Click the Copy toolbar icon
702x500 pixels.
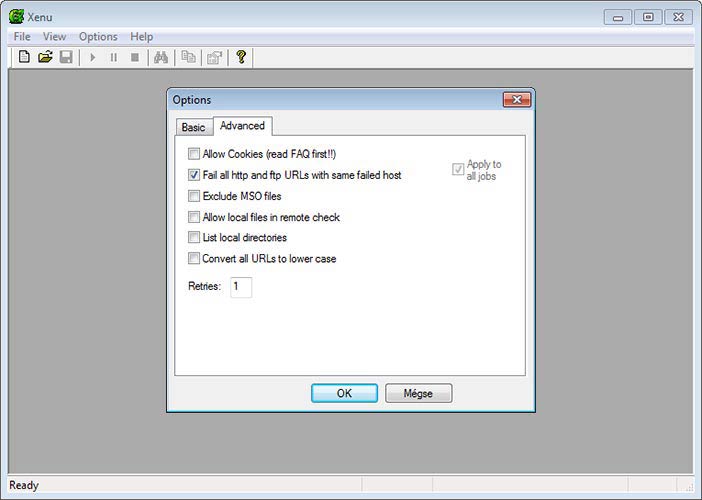pos(188,58)
